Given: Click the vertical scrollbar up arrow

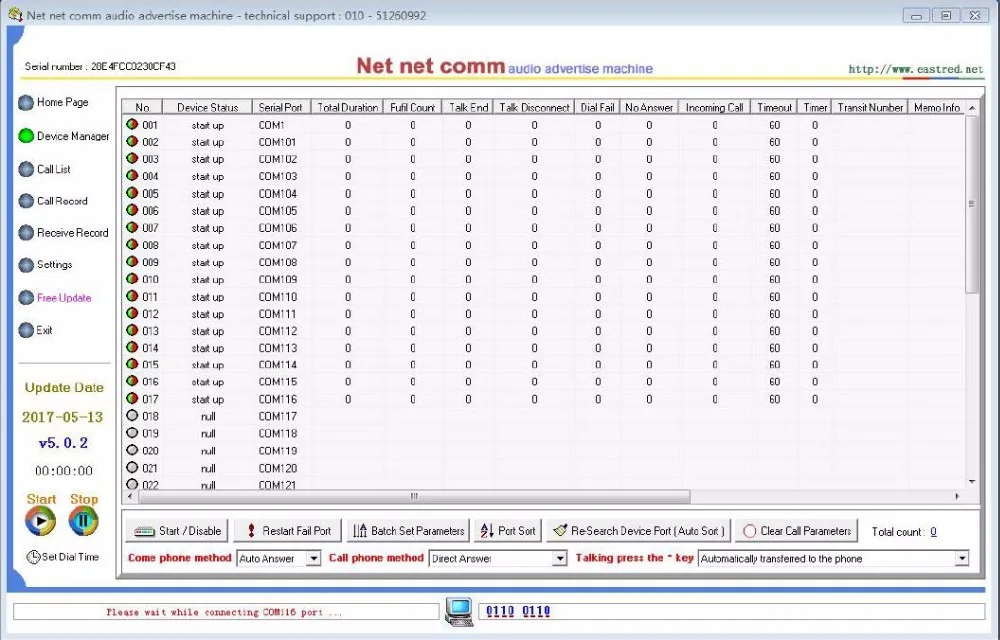Looking at the screenshot, I should click(x=972, y=108).
